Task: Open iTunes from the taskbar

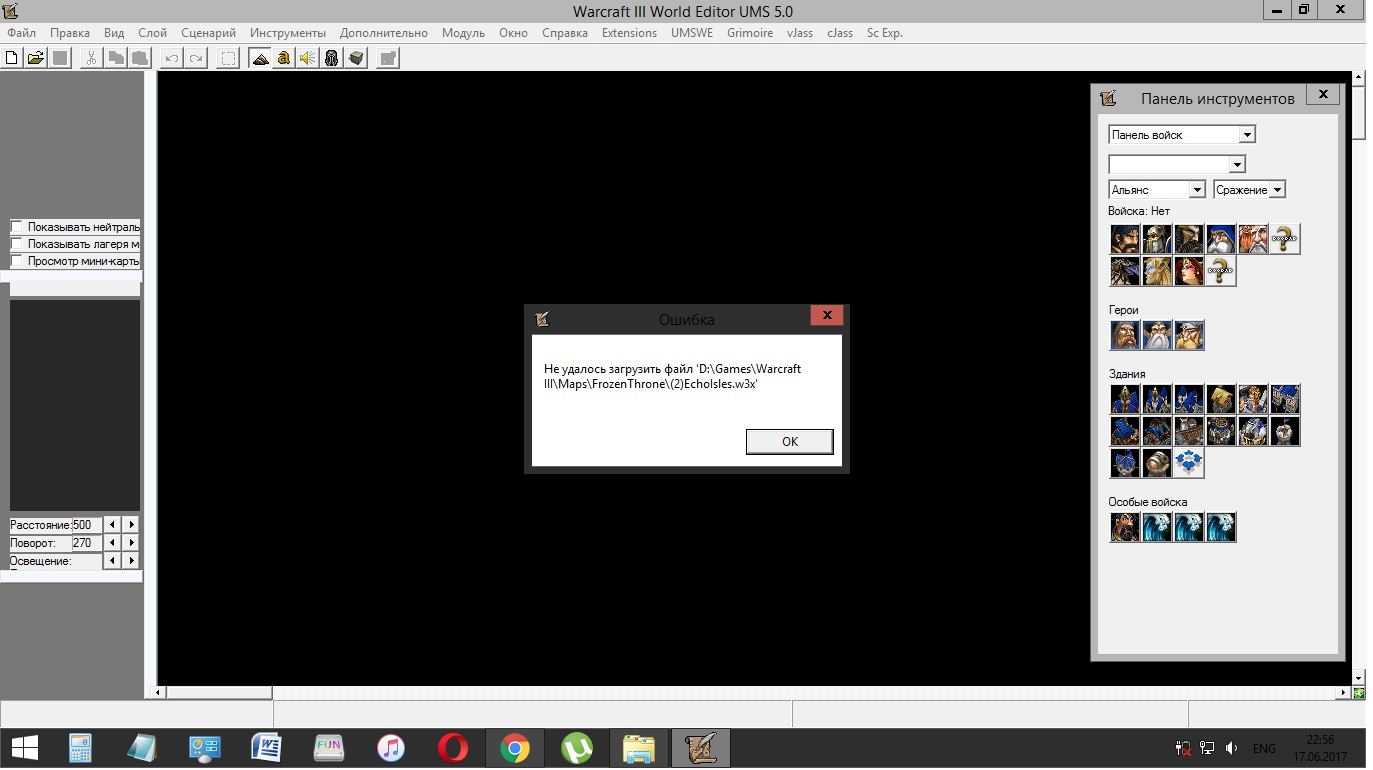Action: (x=390, y=748)
